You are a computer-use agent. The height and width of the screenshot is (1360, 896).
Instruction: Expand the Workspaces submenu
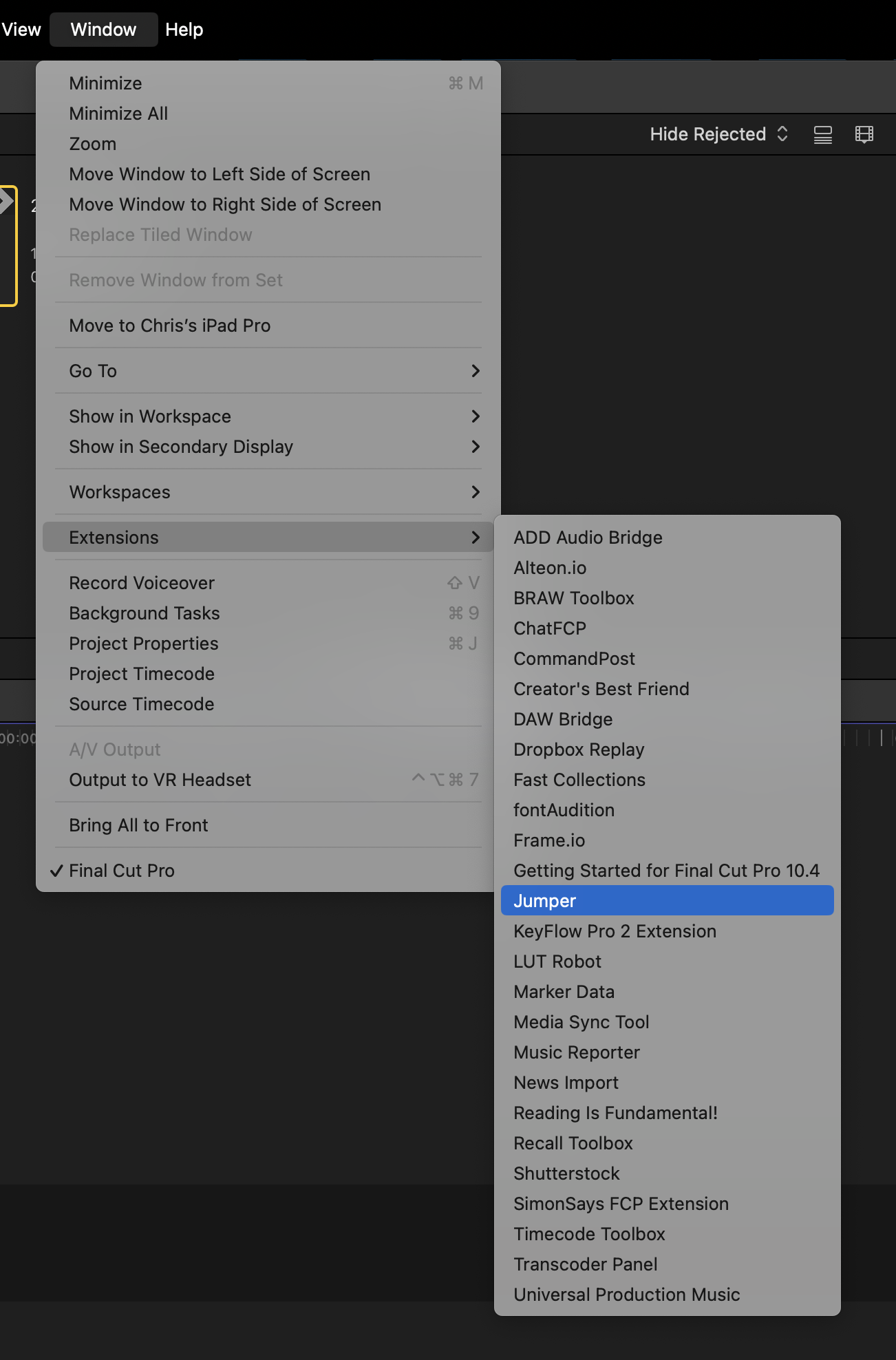tap(268, 492)
